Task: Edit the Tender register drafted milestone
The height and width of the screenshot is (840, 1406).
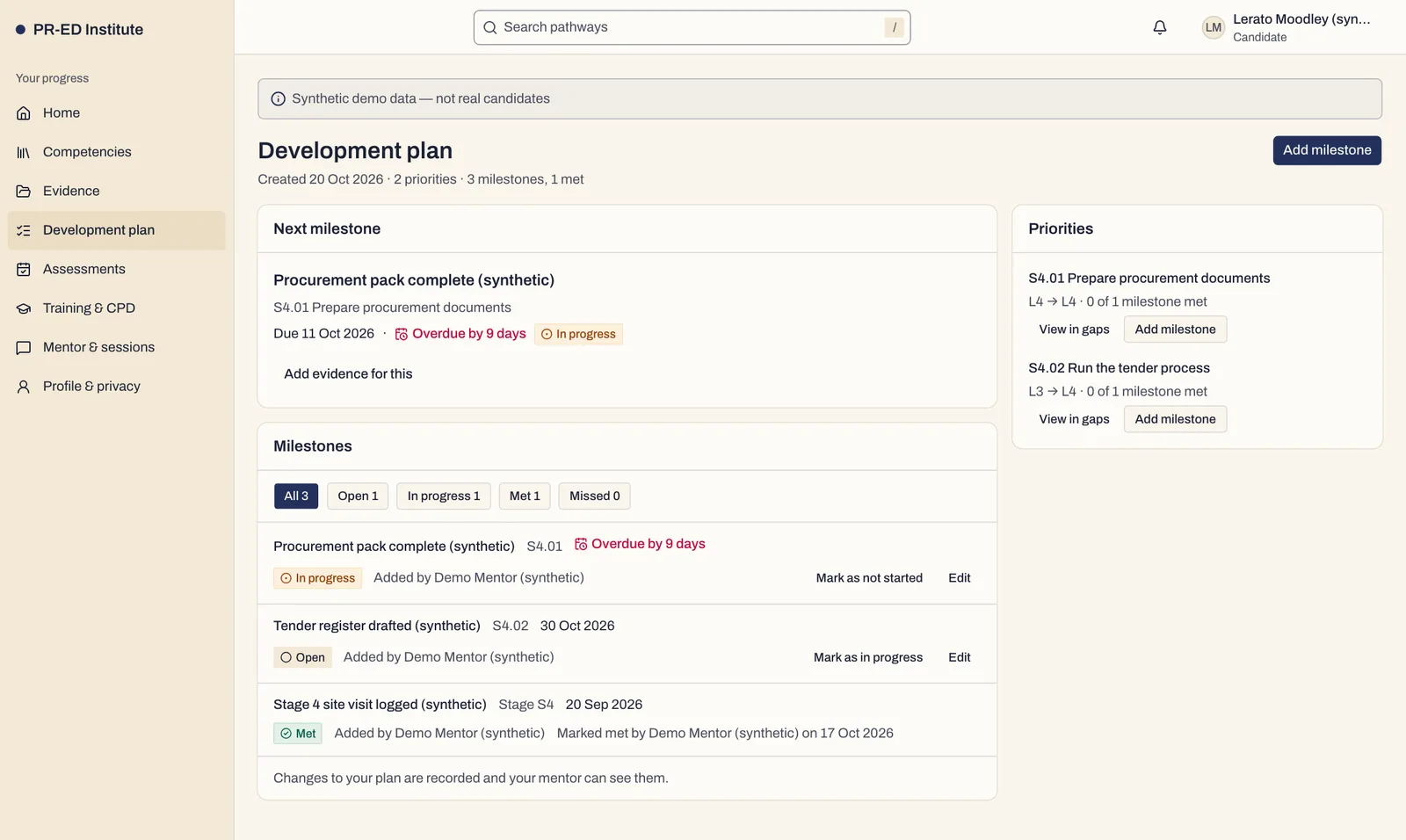Action: click(x=960, y=657)
